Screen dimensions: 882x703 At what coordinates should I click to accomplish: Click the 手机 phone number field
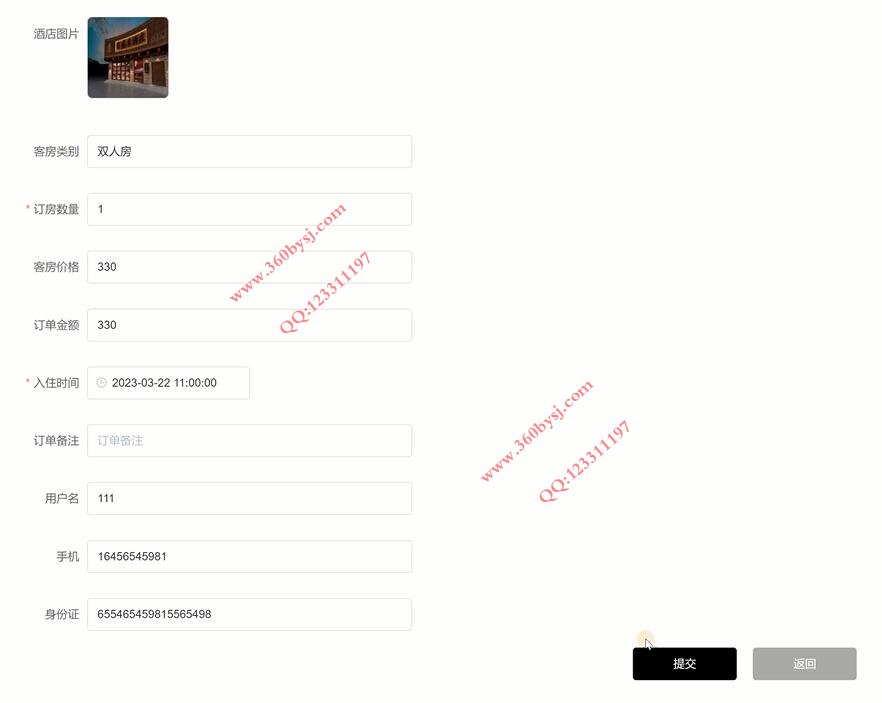[249, 556]
